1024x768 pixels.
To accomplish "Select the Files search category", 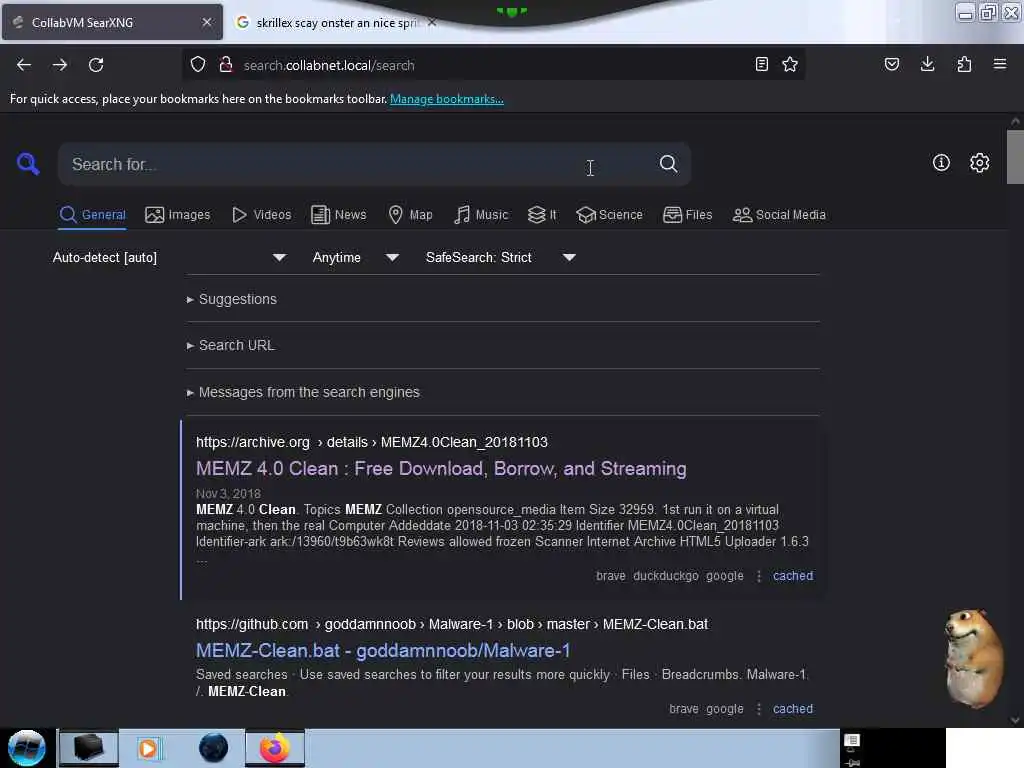I will [x=687, y=215].
